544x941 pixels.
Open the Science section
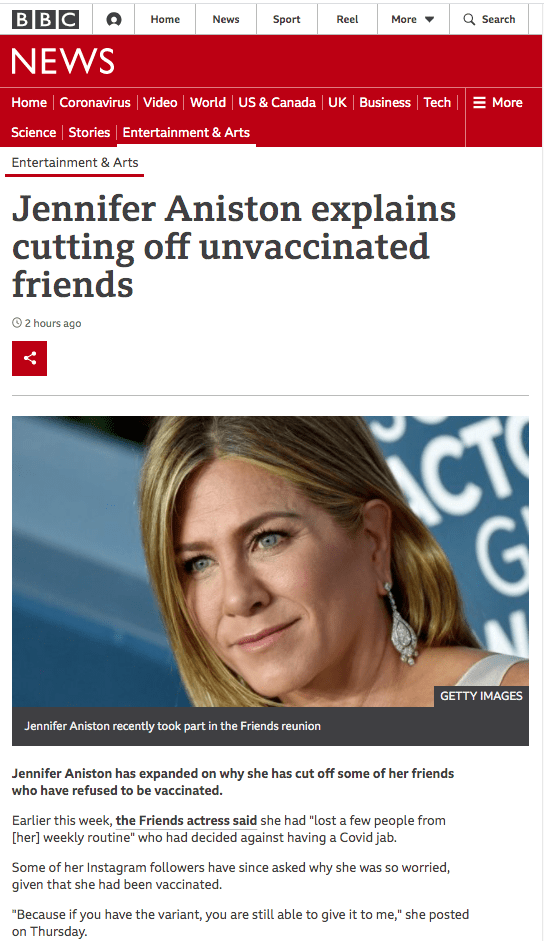(x=34, y=133)
